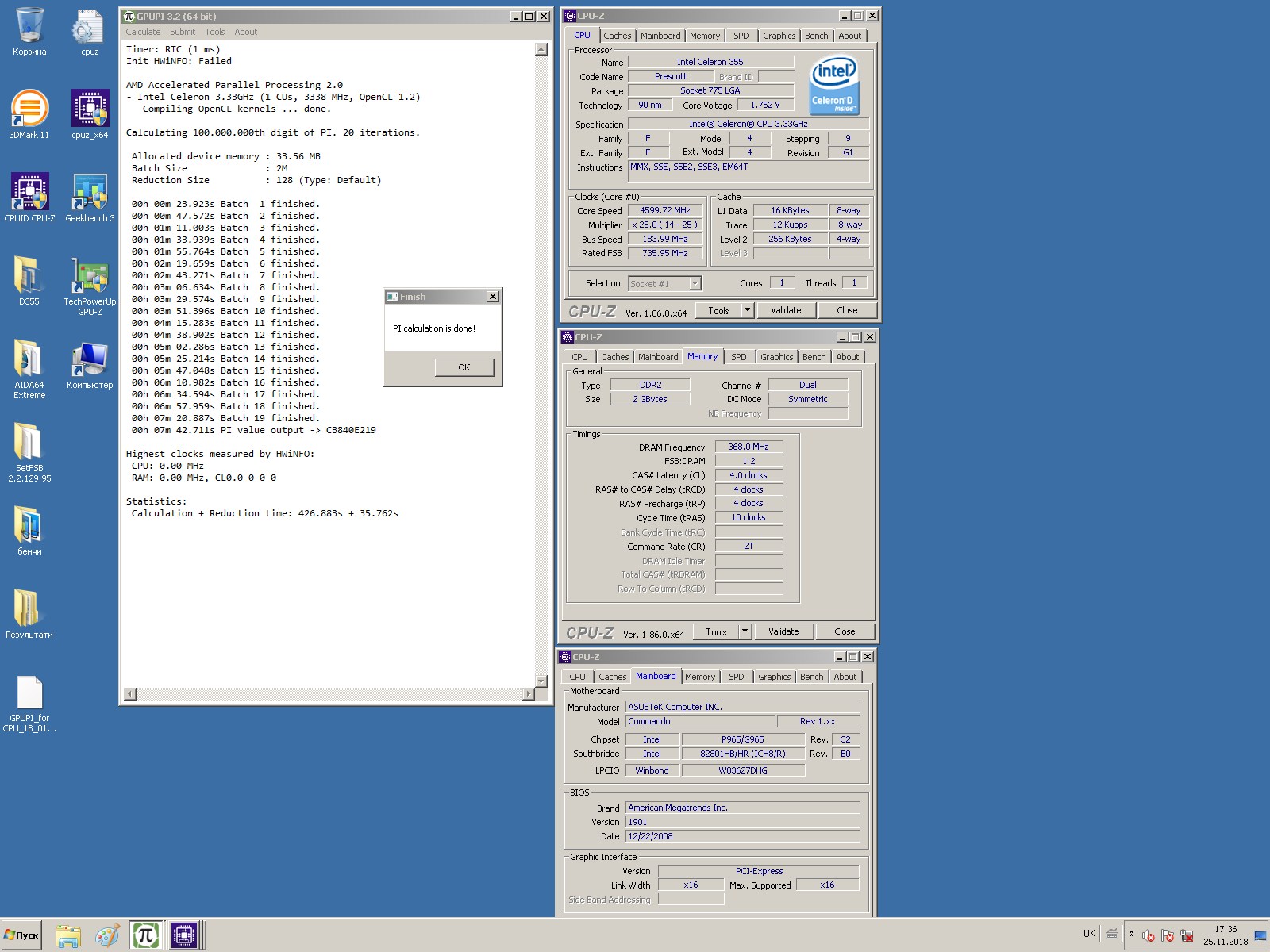Open the GPUPI_for CPU_1B file icon
This screenshot has height=952, width=1270.
pos(29,704)
